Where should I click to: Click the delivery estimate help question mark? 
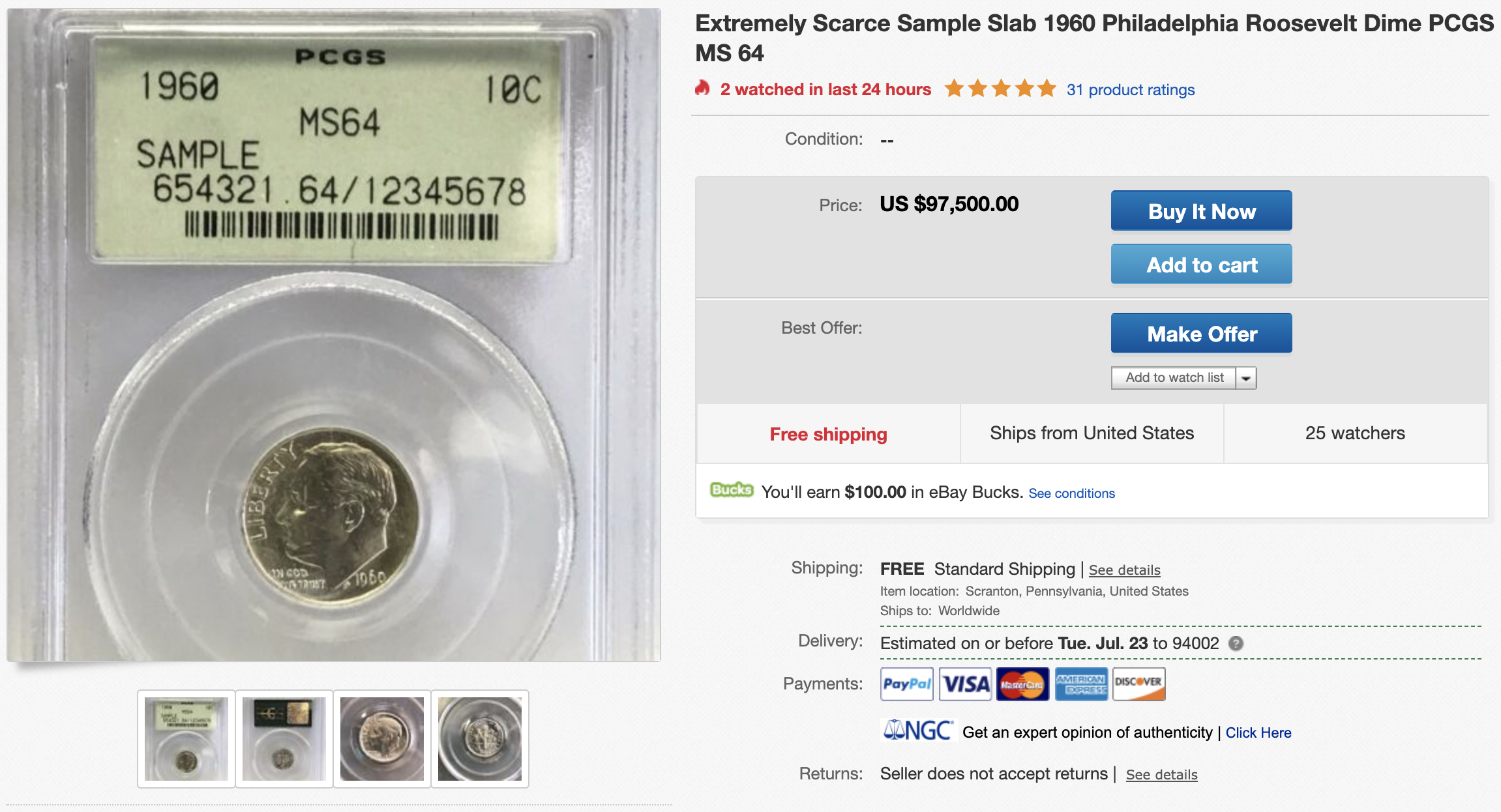click(x=1236, y=644)
